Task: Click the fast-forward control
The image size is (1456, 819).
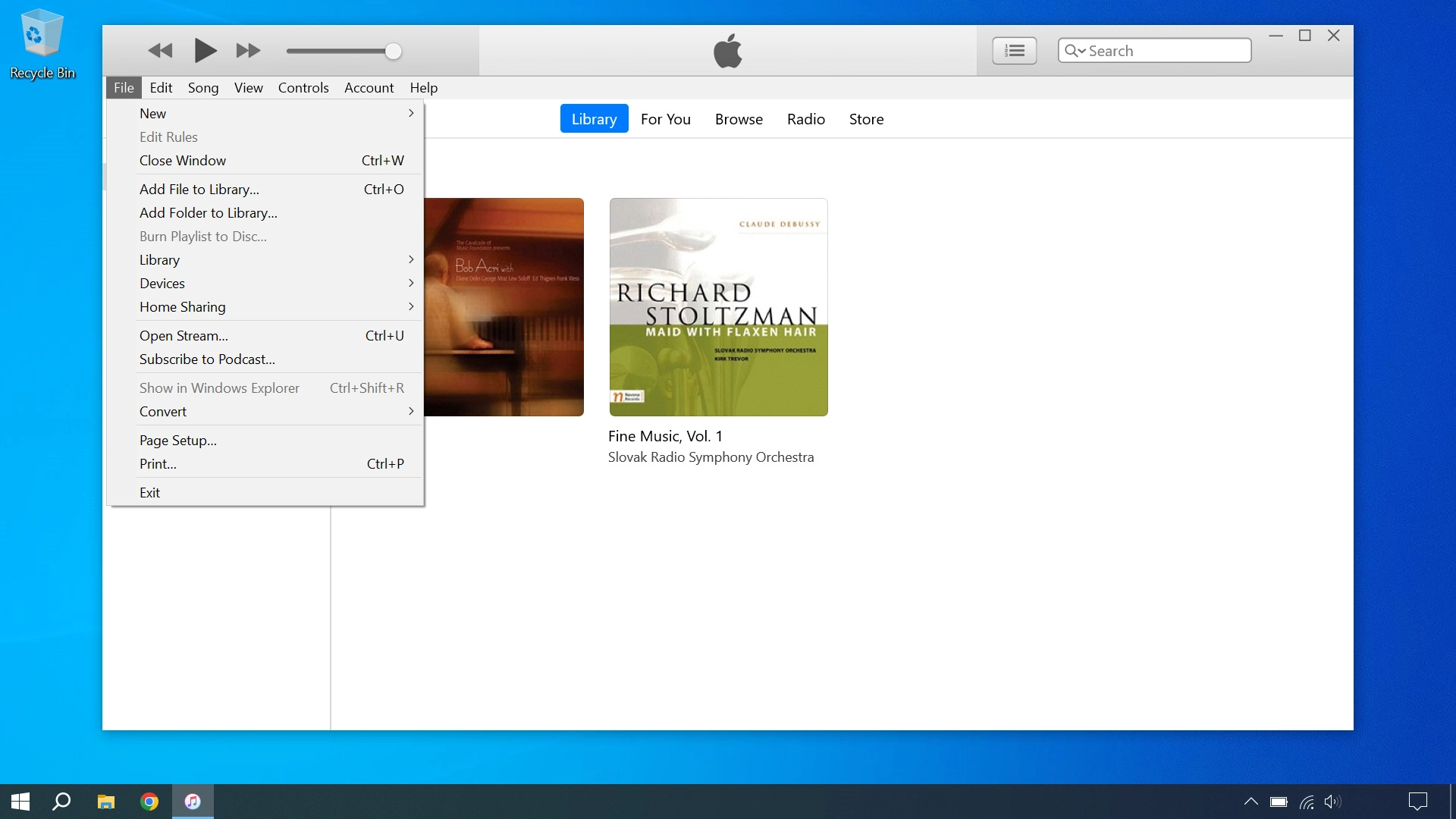Action: pyautogui.click(x=248, y=51)
